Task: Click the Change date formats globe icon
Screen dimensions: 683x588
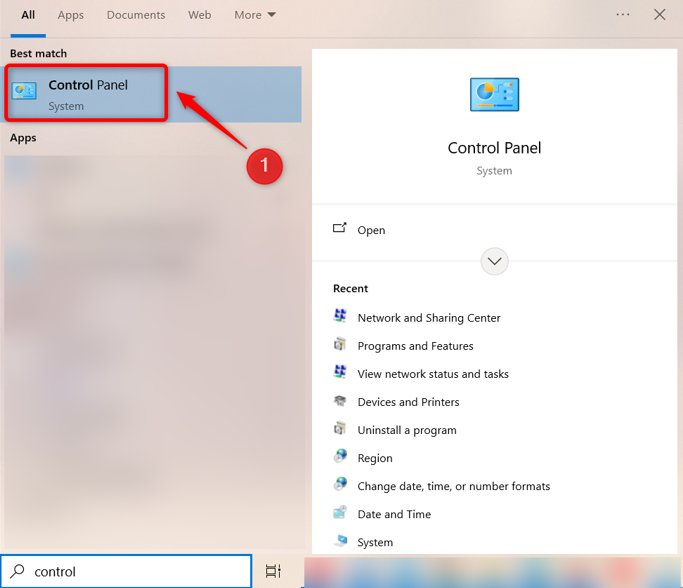Action: (x=340, y=484)
